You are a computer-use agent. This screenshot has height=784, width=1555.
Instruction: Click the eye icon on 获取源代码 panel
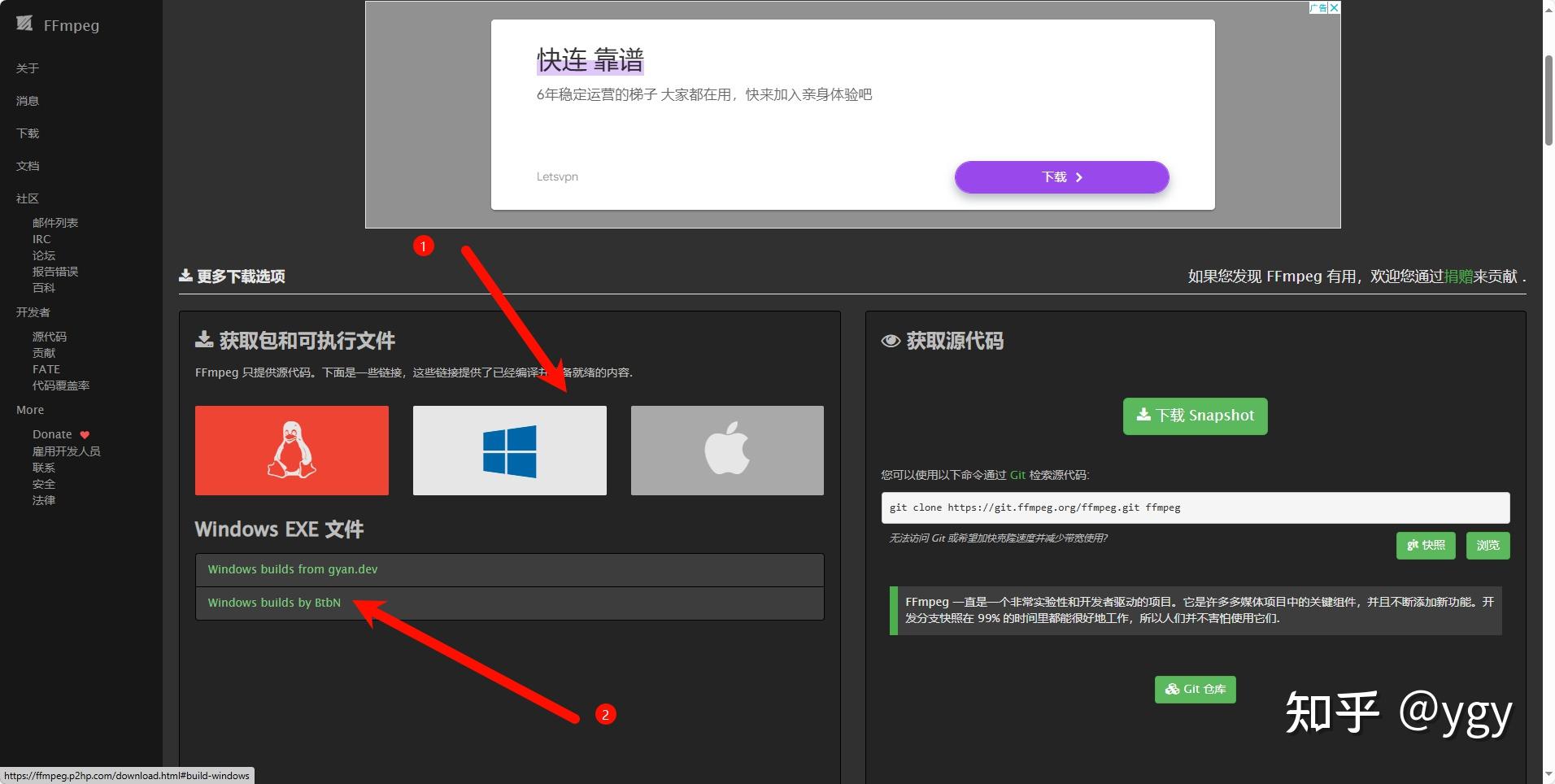892,341
